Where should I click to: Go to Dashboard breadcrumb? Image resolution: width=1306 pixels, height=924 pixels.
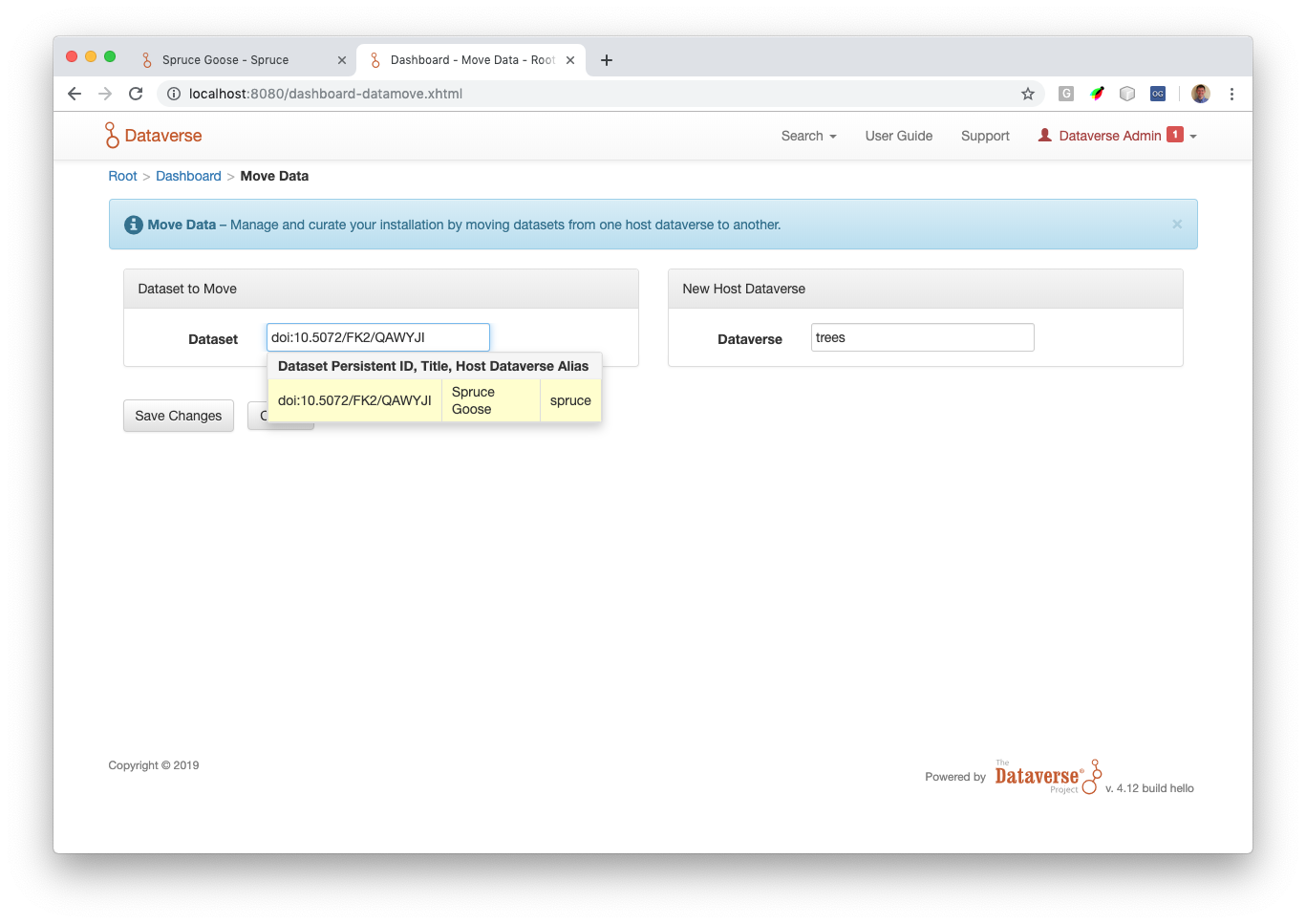point(188,176)
